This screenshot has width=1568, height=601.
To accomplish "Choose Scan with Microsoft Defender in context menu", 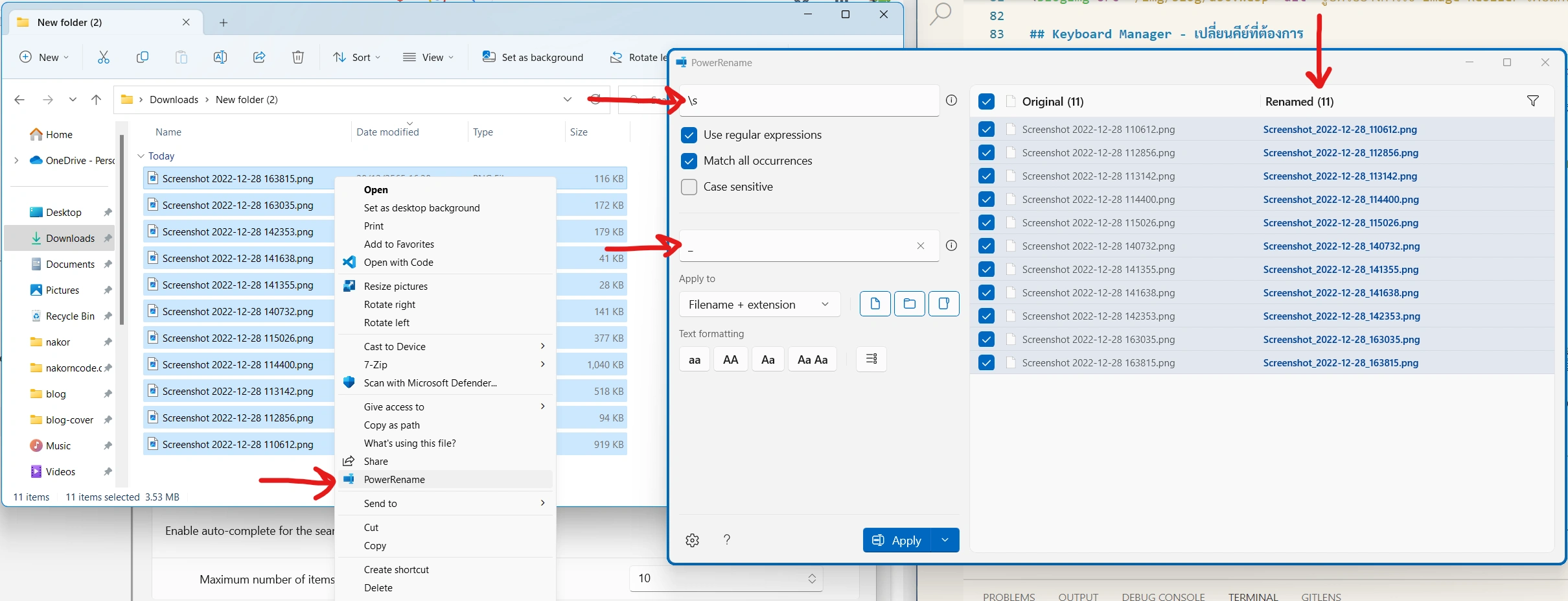I will pyautogui.click(x=444, y=383).
